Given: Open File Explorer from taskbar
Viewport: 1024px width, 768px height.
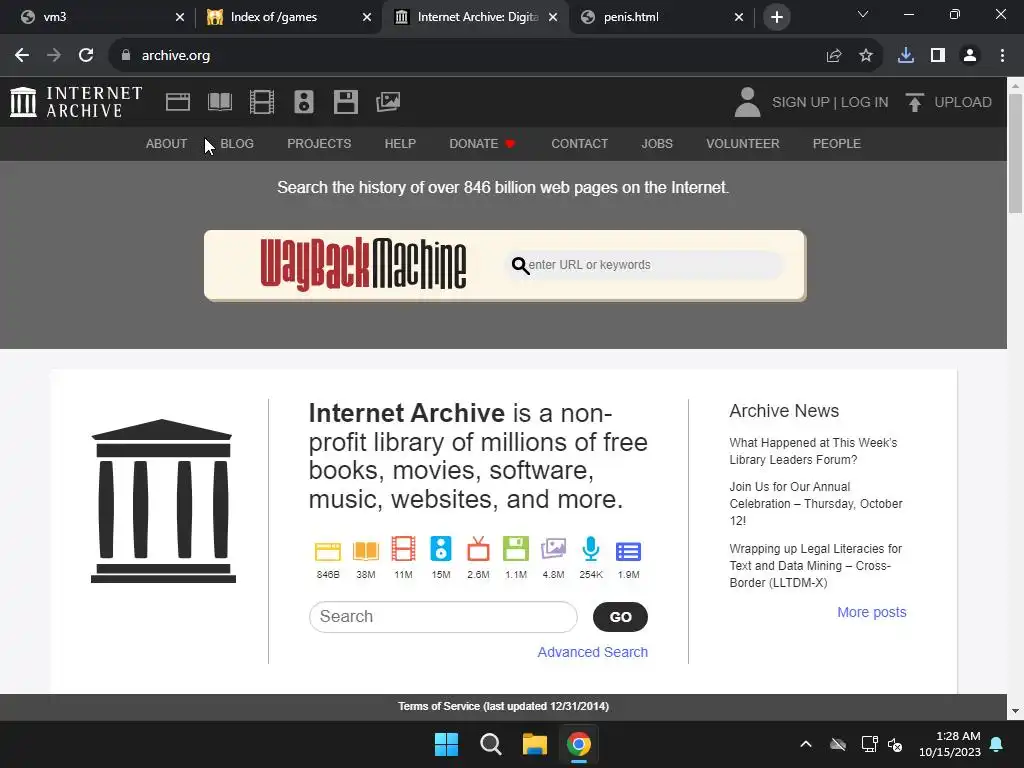Looking at the screenshot, I should point(535,744).
